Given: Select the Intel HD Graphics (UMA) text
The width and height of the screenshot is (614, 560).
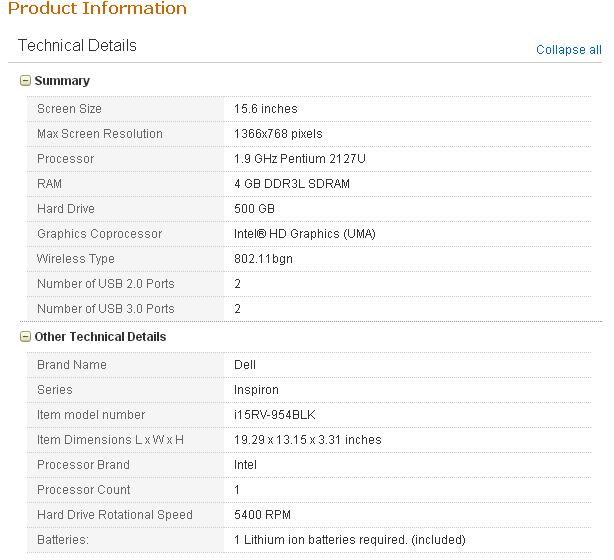Looking at the screenshot, I should click(305, 234).
